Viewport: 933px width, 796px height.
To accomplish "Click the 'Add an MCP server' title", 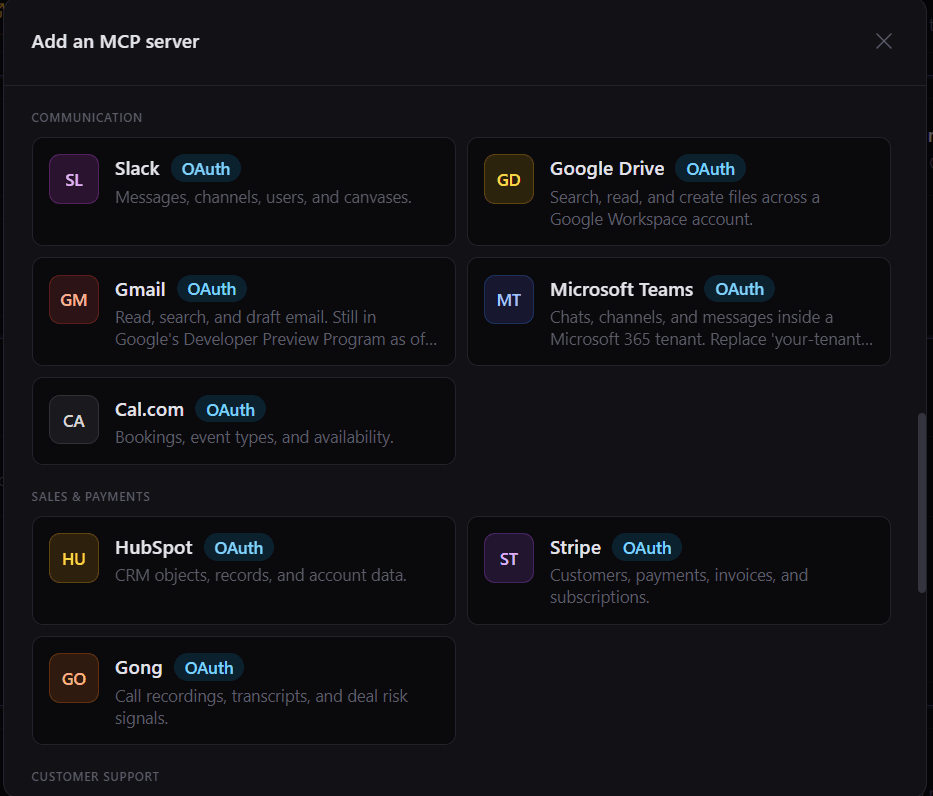I will click(x=115, y=42).
